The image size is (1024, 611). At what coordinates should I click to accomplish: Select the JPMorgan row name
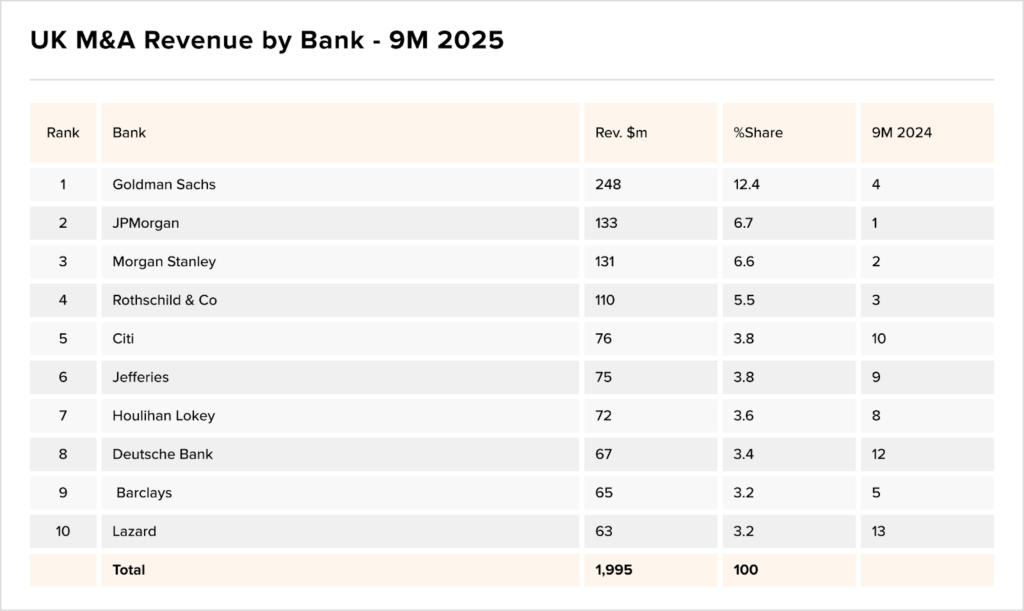coord(146,223)
